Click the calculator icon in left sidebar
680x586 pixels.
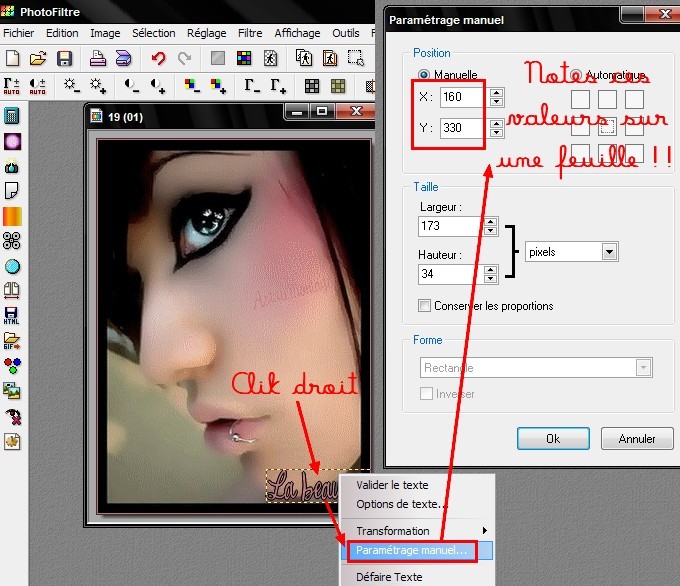(12, 116)
